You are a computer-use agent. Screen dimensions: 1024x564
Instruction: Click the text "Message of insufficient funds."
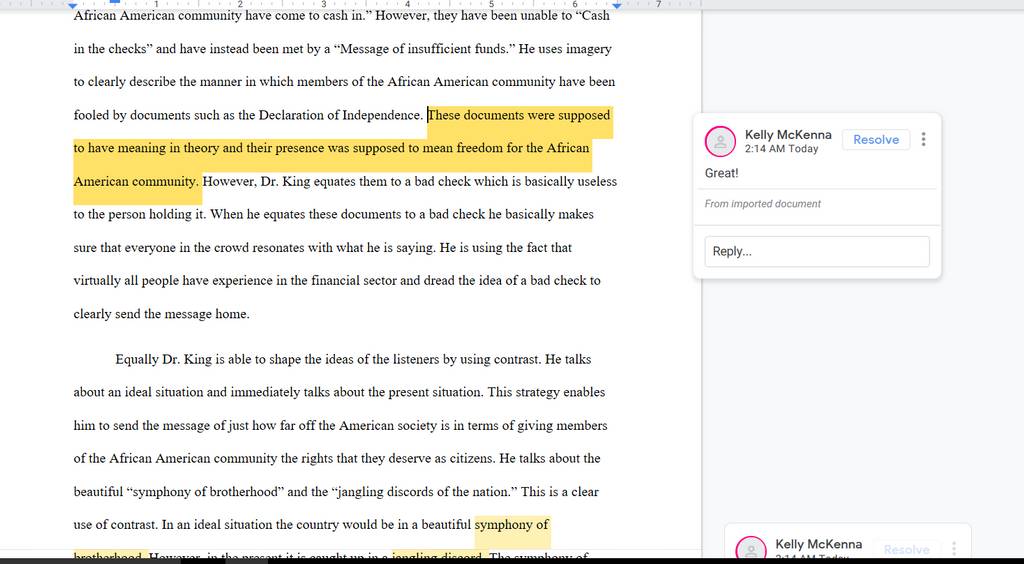point(425,49)
